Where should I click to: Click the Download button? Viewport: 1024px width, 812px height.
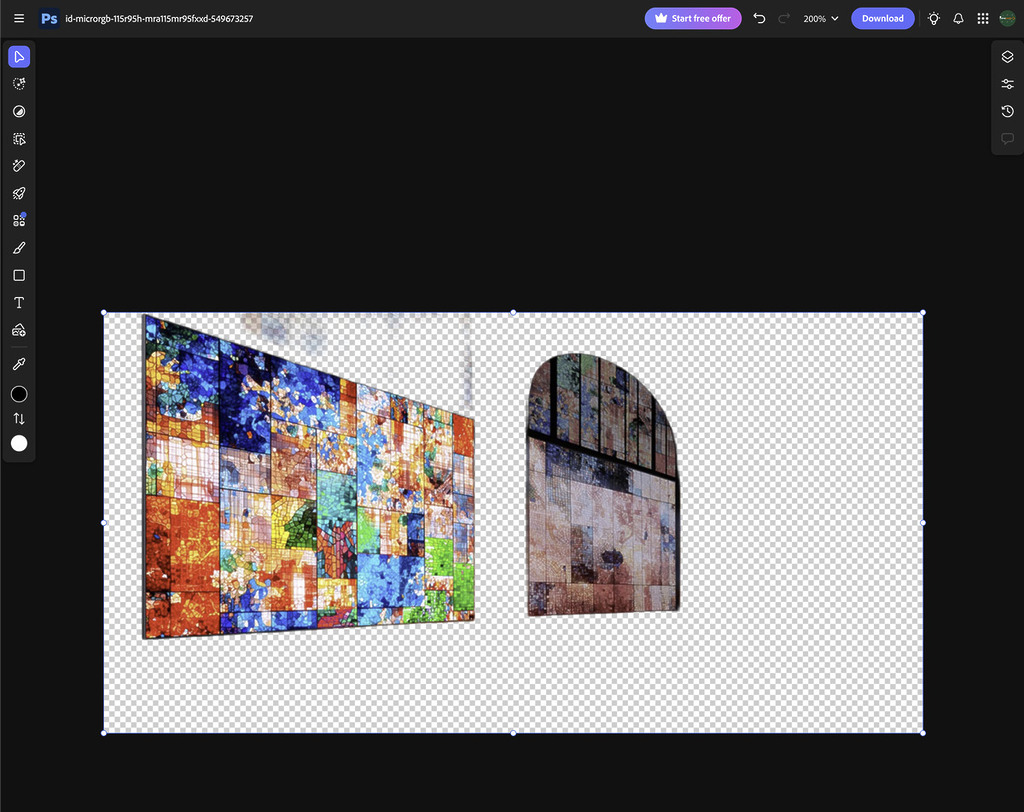882,18
